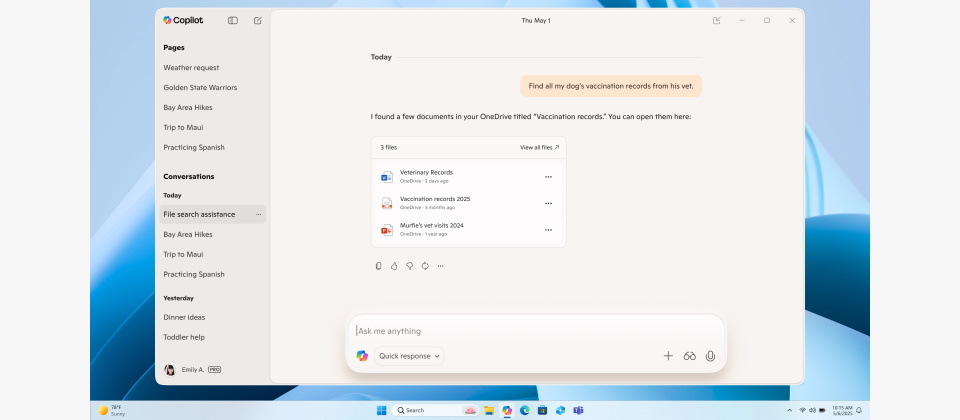
Task: Open more options for Vaccination records 2025
Action: [x=548, y=203]
